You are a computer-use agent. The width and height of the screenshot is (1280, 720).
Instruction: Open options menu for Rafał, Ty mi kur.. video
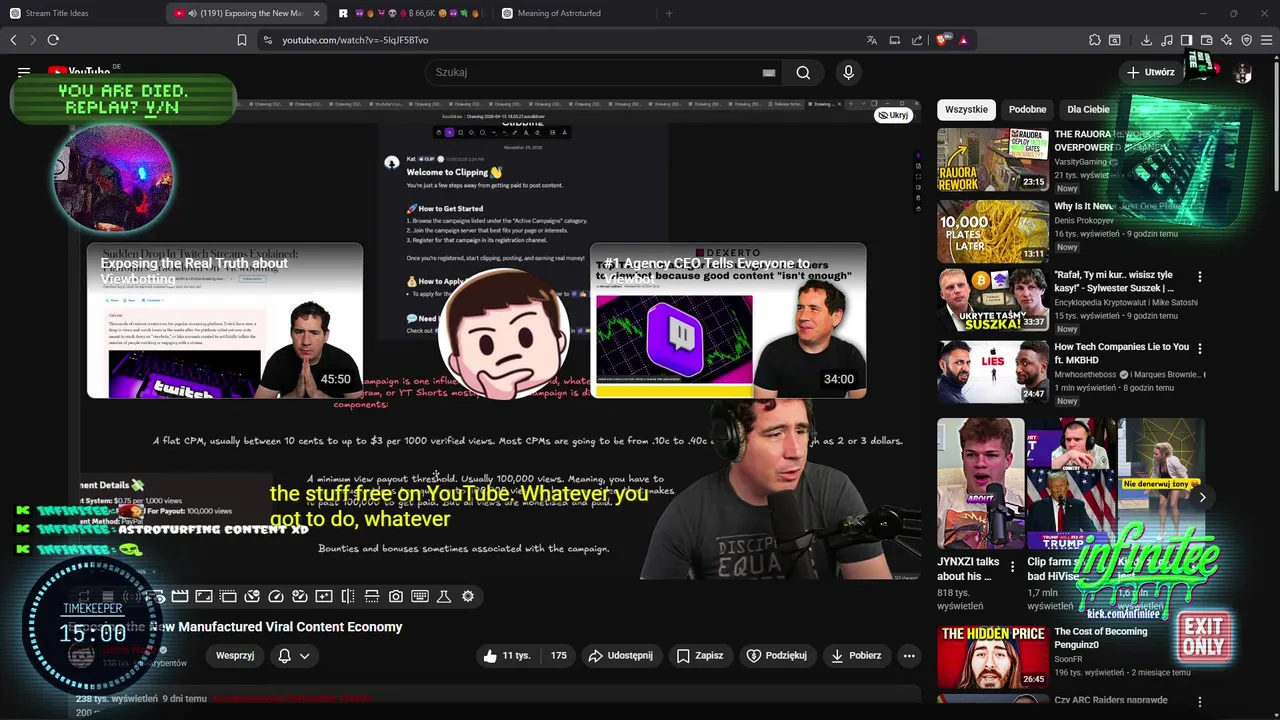(1200, 277)
